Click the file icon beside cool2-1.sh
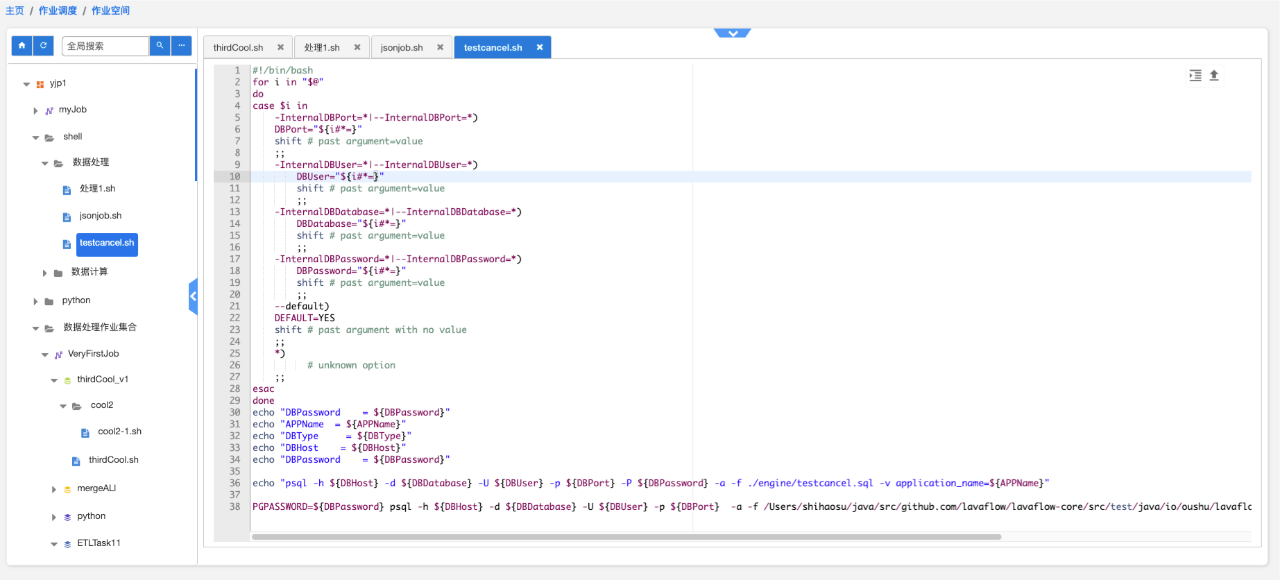Image resolution: width=1280 pixels, height=580 pixels. tap(85, 432)
